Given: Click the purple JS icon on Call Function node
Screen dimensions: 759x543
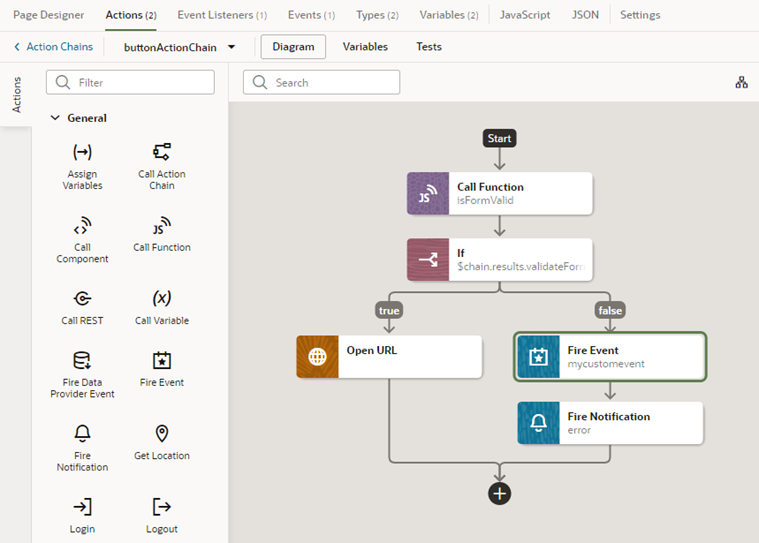Looking at the screenshot, I should 428,194.
